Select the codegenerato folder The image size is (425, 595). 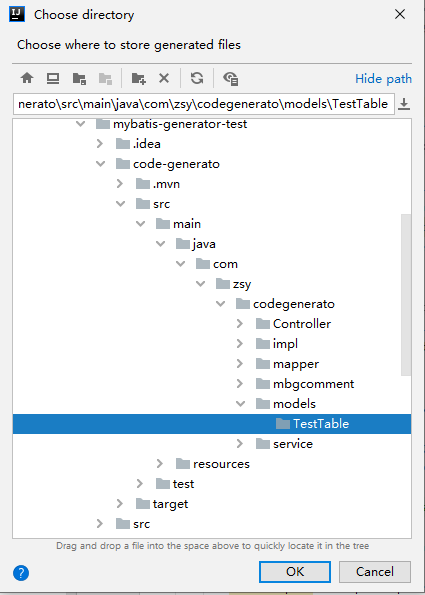point(285,304)
